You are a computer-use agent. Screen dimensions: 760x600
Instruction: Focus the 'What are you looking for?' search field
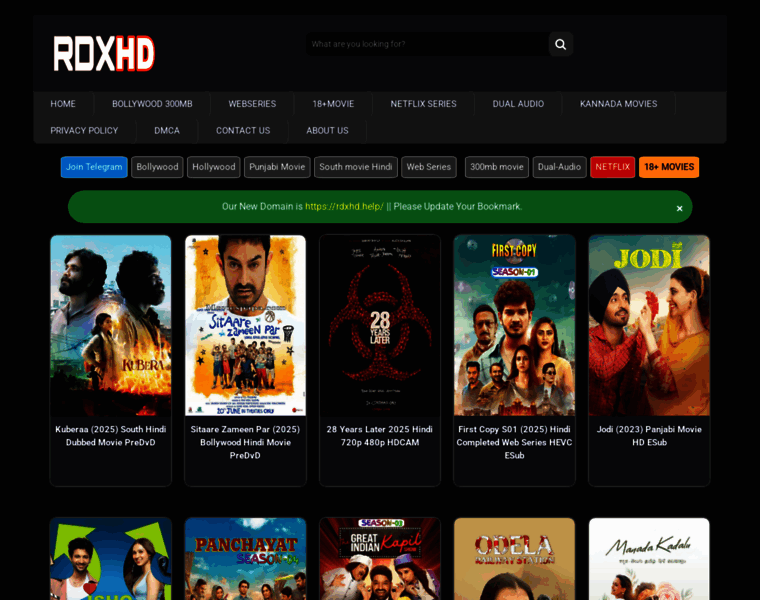tap(428, 44)
